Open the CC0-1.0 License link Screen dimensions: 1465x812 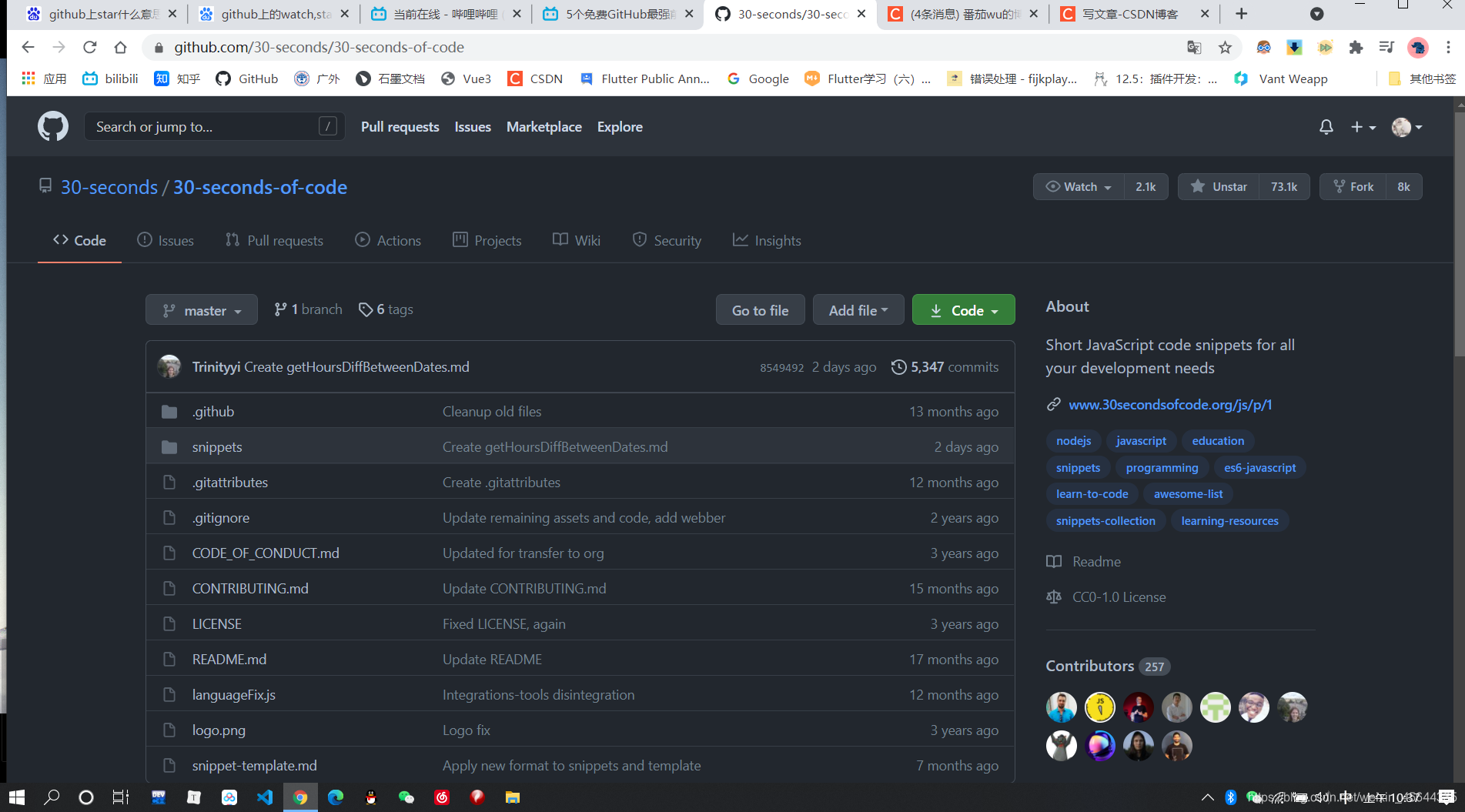pyautogui.click(x=1106, y=597)
